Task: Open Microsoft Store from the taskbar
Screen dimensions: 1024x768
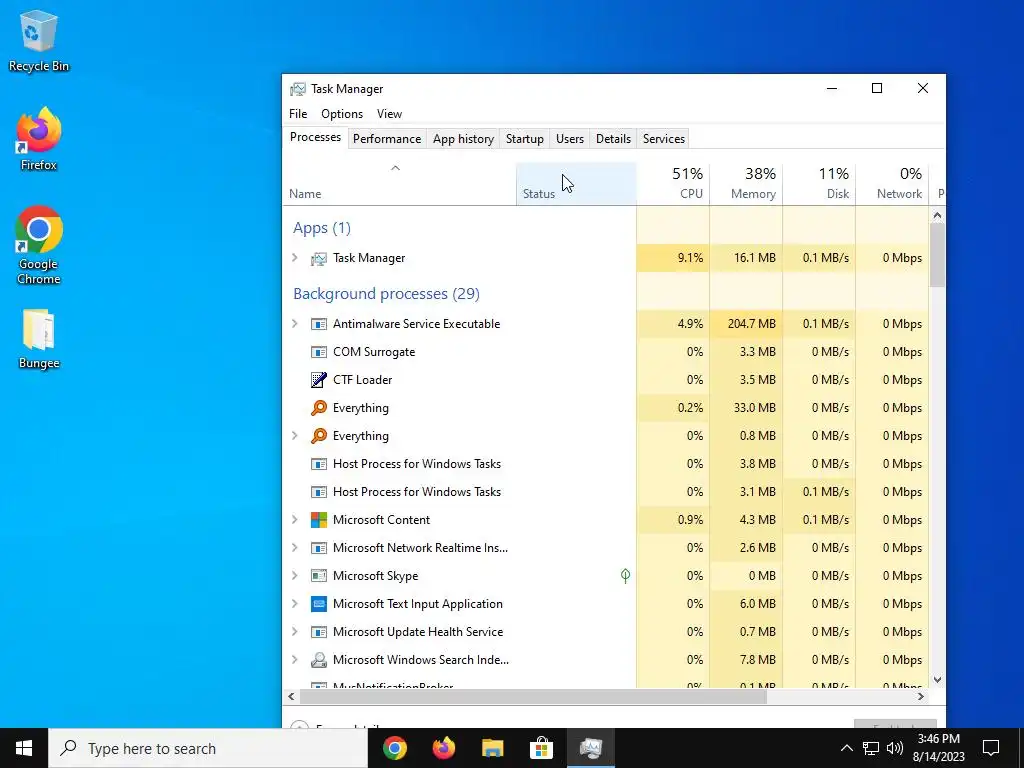Action: 541,748
